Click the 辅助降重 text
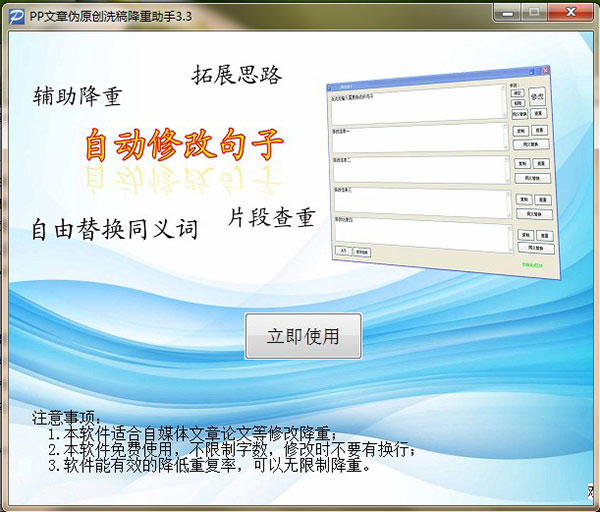 pos(78,96)
